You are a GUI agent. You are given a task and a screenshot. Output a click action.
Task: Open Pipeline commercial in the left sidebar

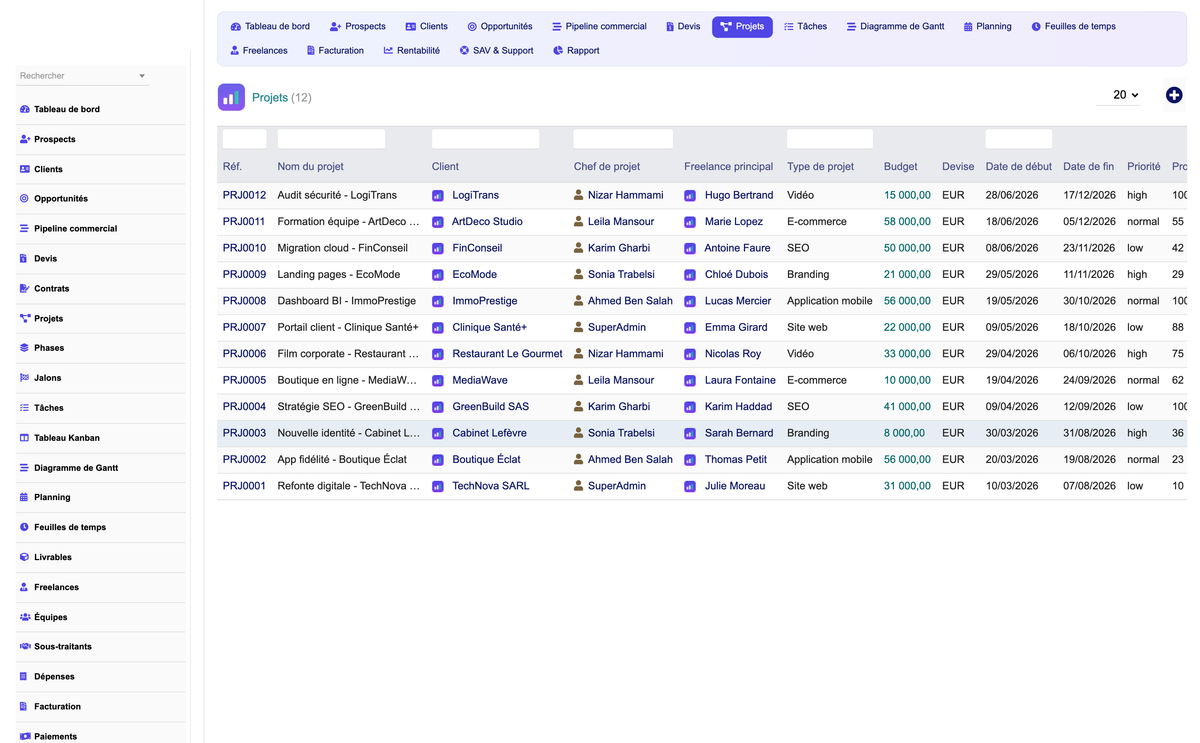(x=75, y=228)
